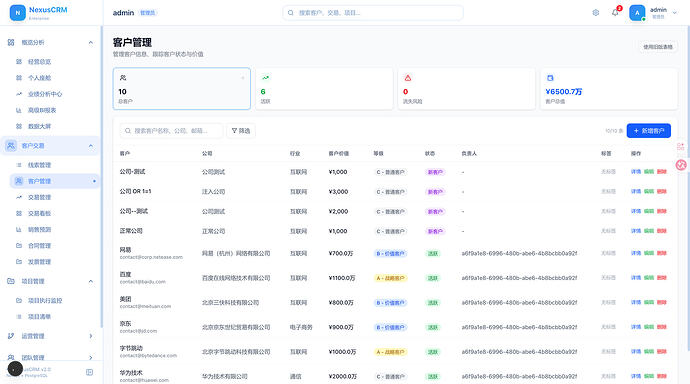
Task: Click the dark round button at bottom-left
Action: tap(15, 369)
